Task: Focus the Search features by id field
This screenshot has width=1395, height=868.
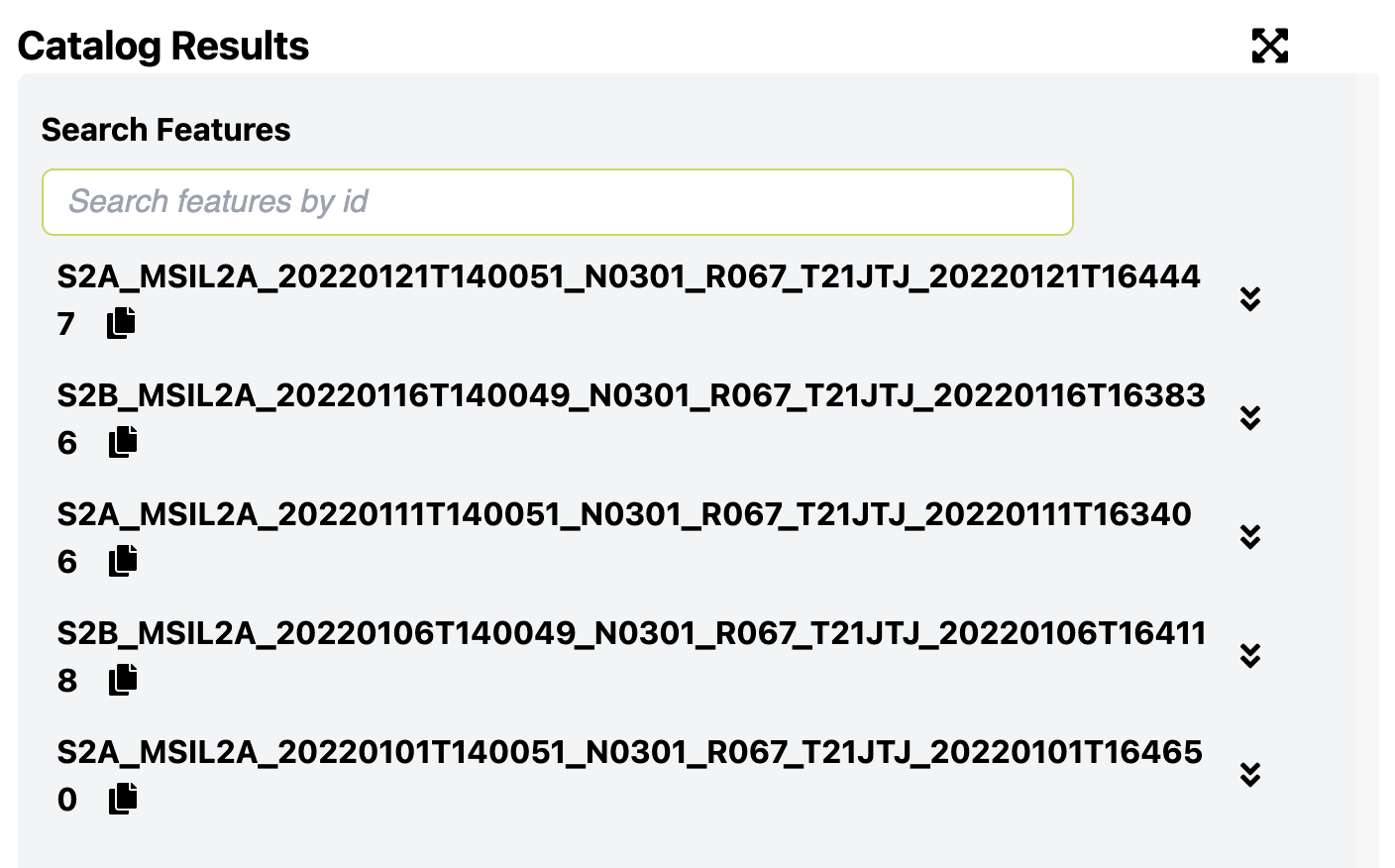Action: tap(558, 202)
